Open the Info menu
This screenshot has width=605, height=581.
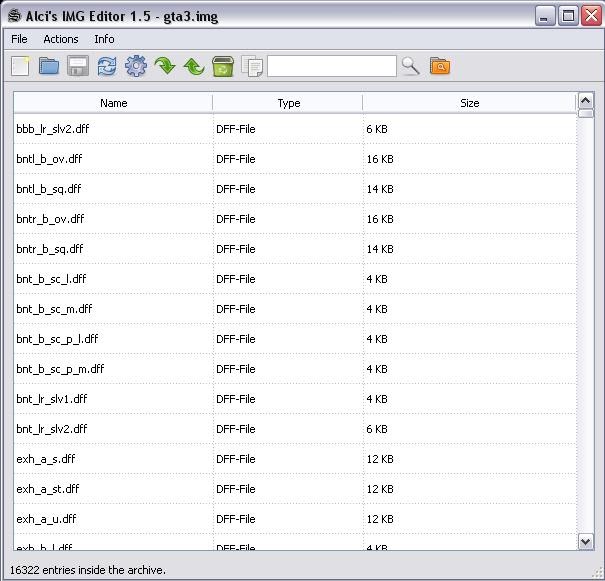point(104,39)
